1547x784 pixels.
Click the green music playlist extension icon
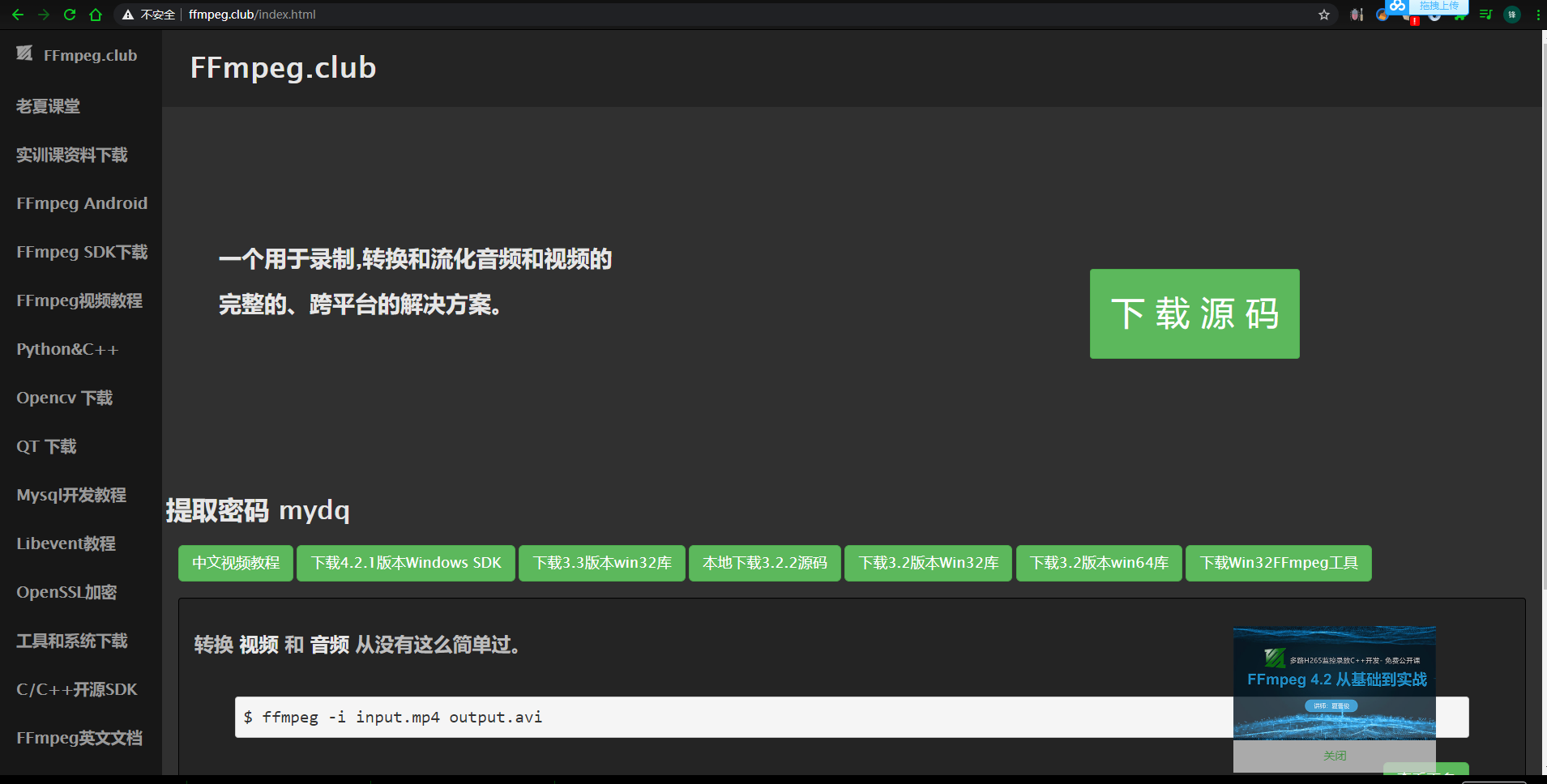(1485, 15)
